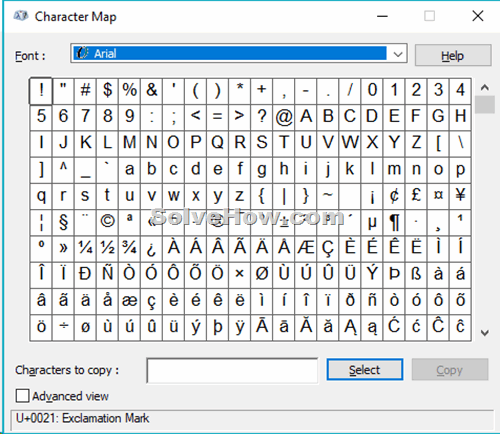500x434 pixels.
Task: Select the exclamation mark character cell
Action: coord(41,91)
